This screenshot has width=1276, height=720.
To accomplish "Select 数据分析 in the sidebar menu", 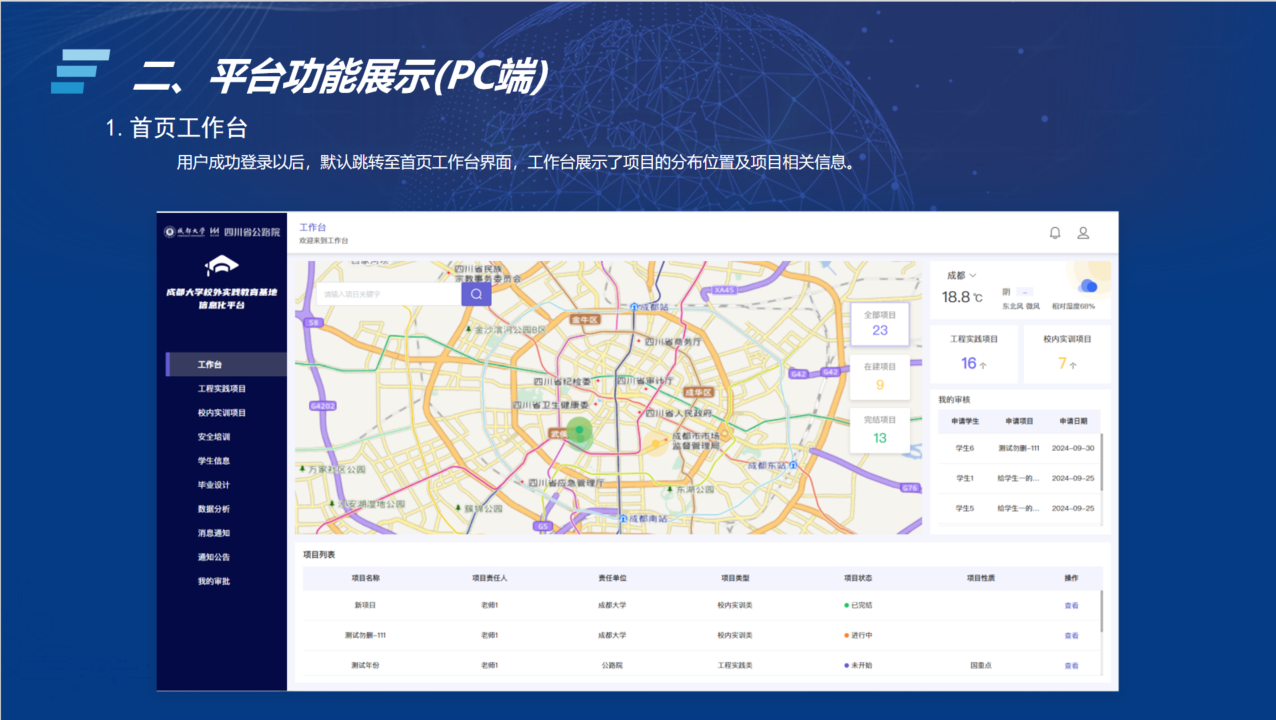I will coord(214,509).
